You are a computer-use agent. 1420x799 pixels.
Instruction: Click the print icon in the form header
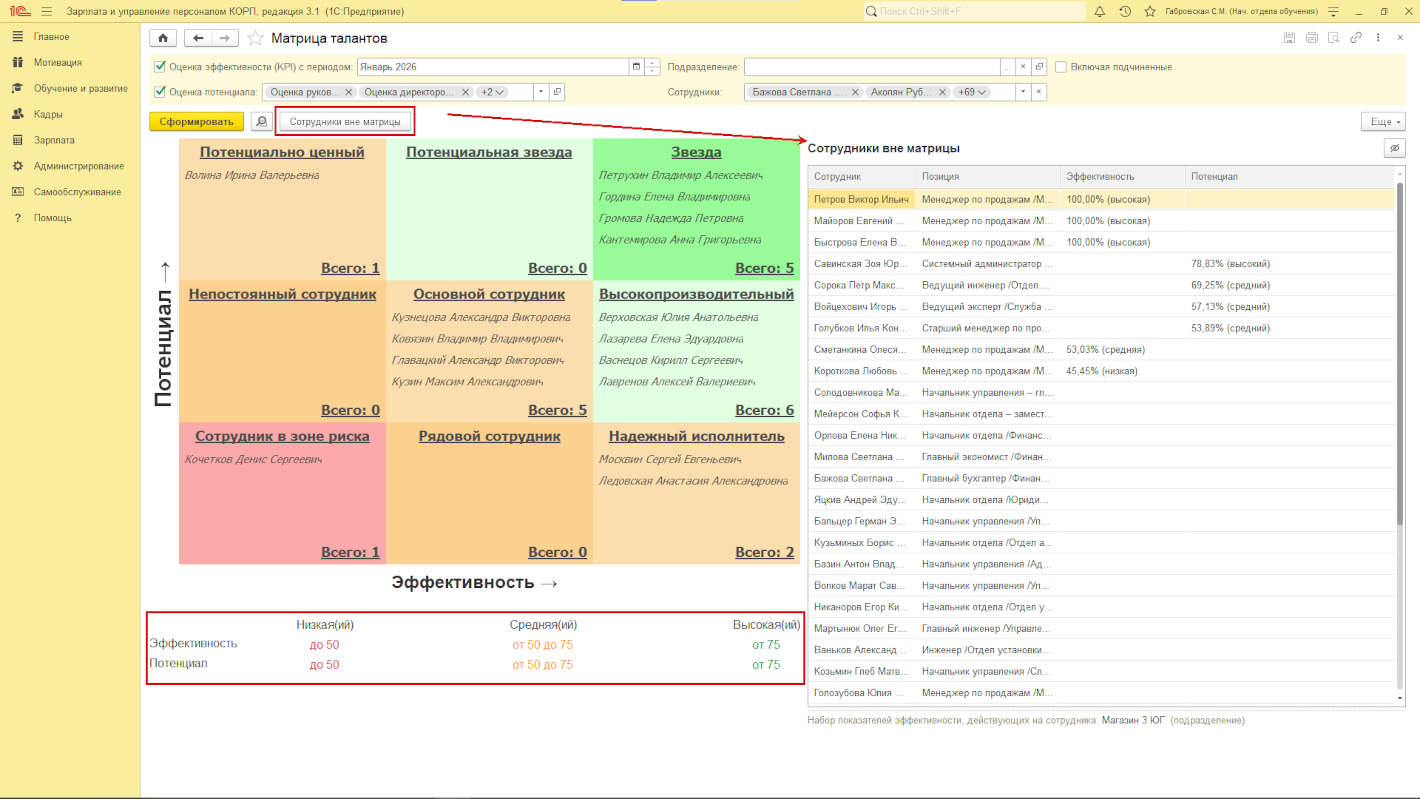[x=1311, y=38]
